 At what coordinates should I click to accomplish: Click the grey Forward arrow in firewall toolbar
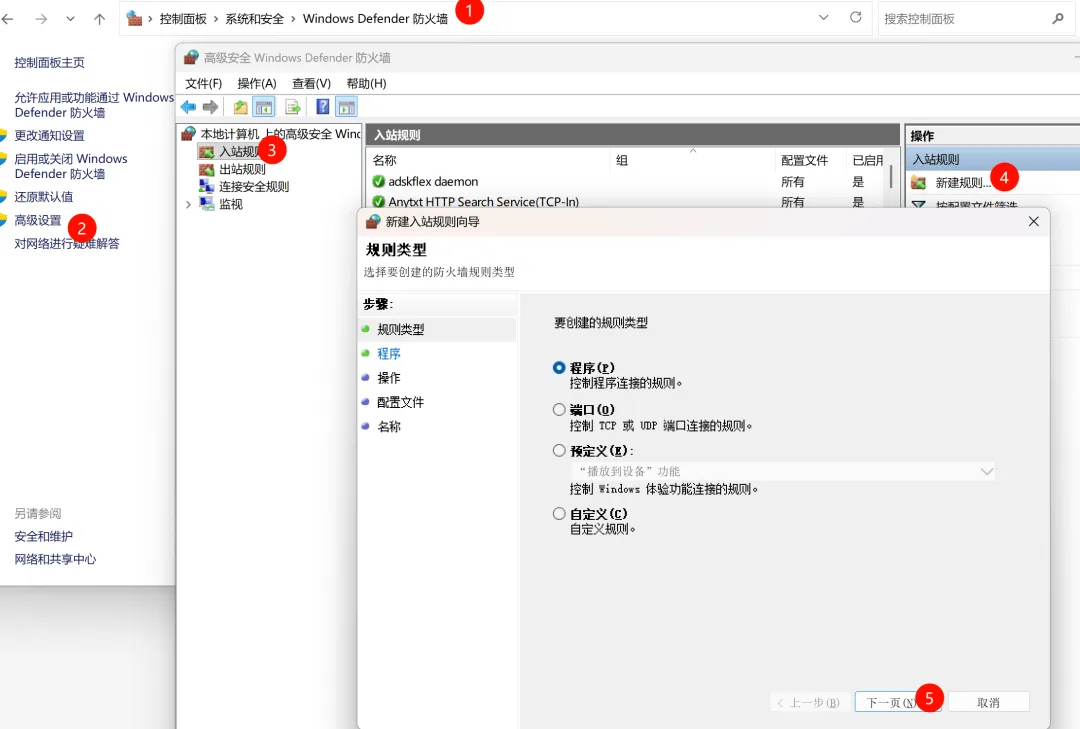click(x=210, y=107)
